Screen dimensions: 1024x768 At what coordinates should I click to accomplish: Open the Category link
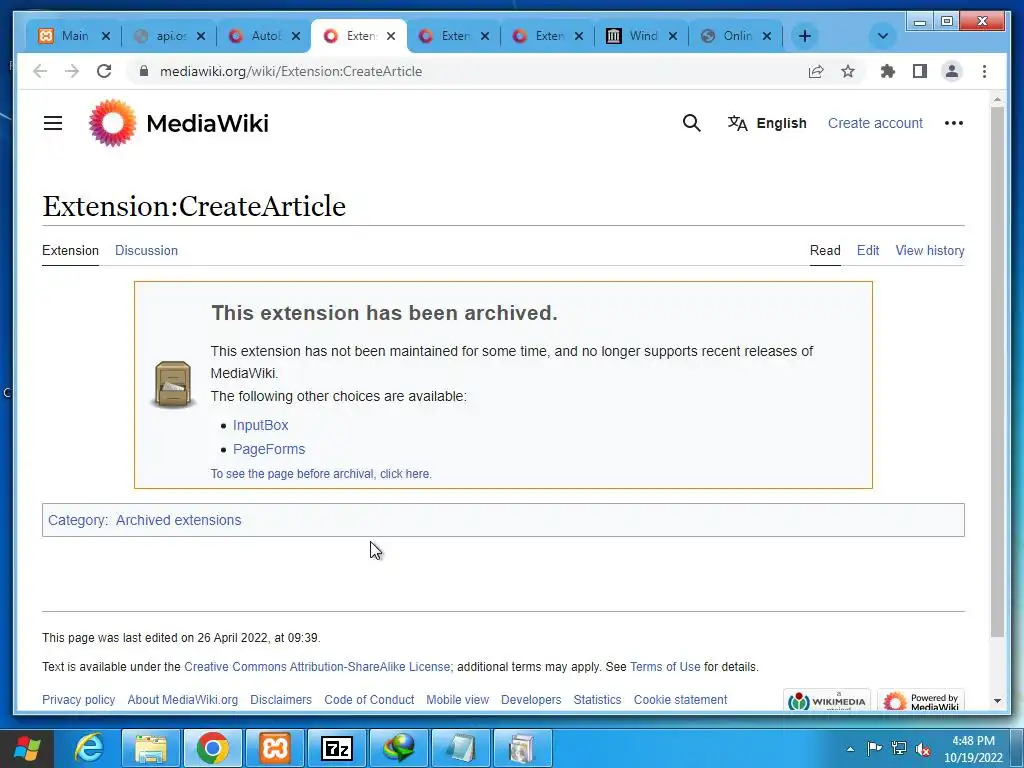(76, 520)
